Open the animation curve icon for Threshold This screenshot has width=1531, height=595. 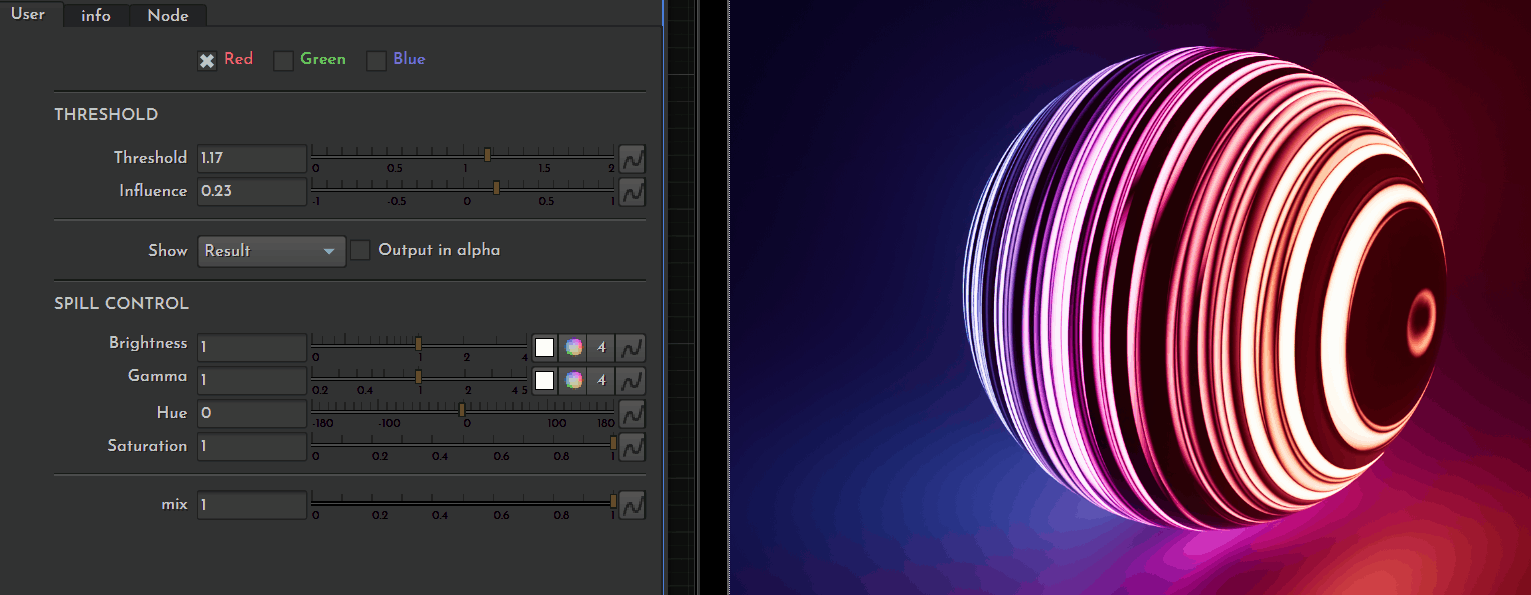tap(631, 158)
